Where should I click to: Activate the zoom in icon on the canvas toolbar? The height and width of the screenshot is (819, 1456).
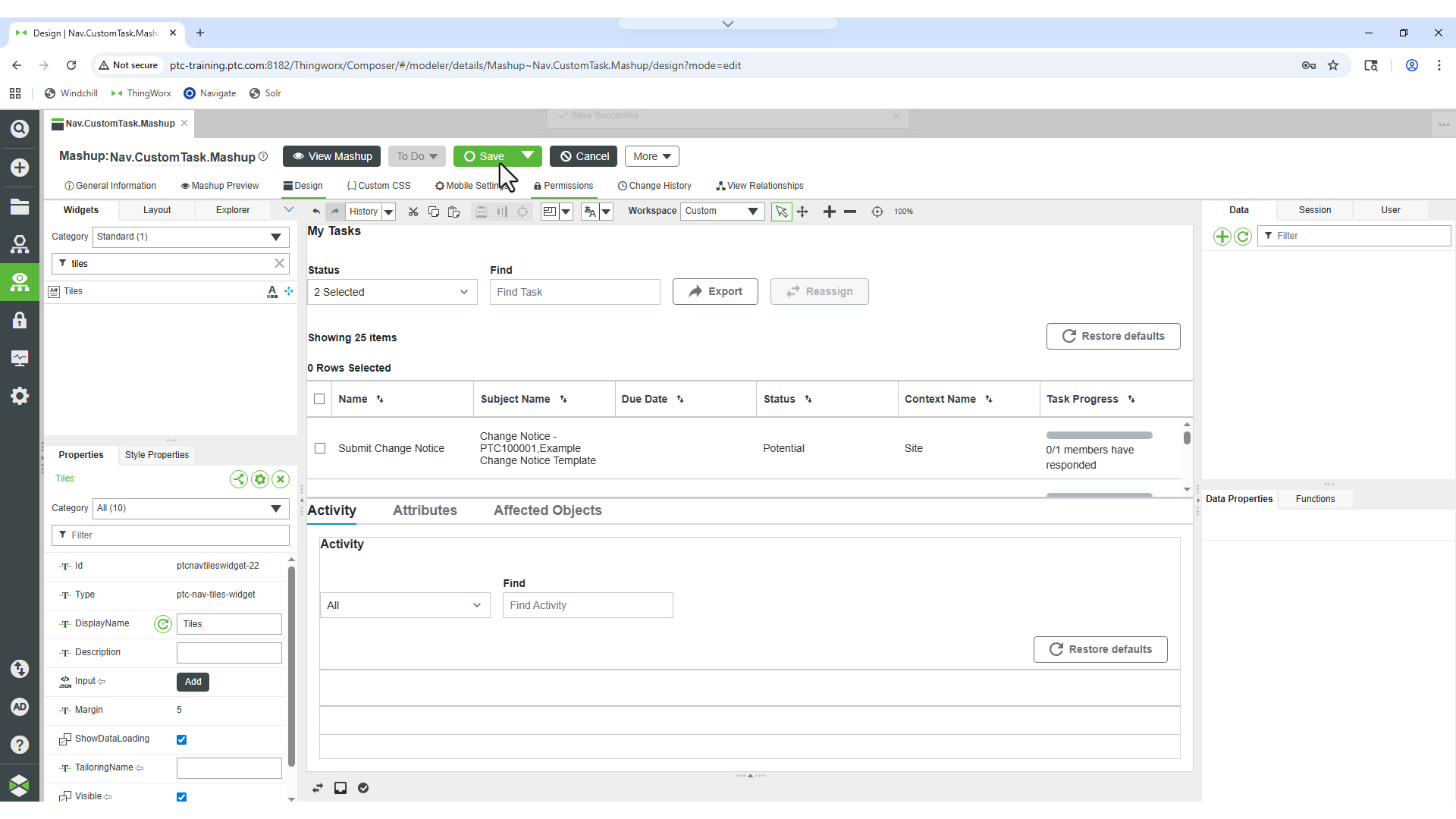[x=830, y=212]
